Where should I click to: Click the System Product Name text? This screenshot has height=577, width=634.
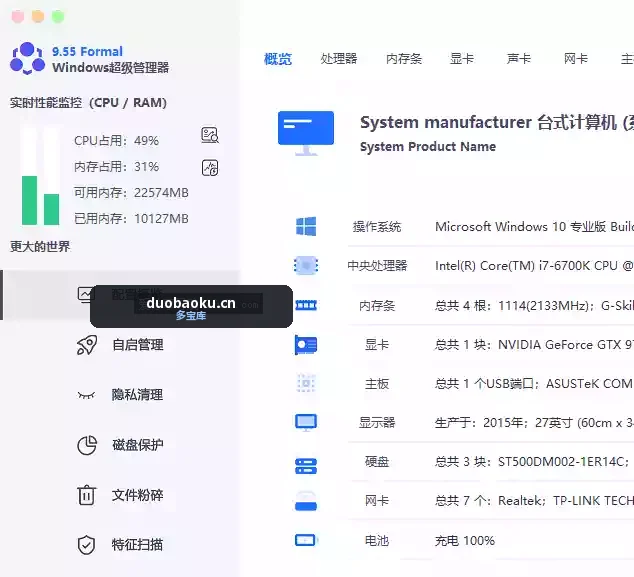[428, 146]
